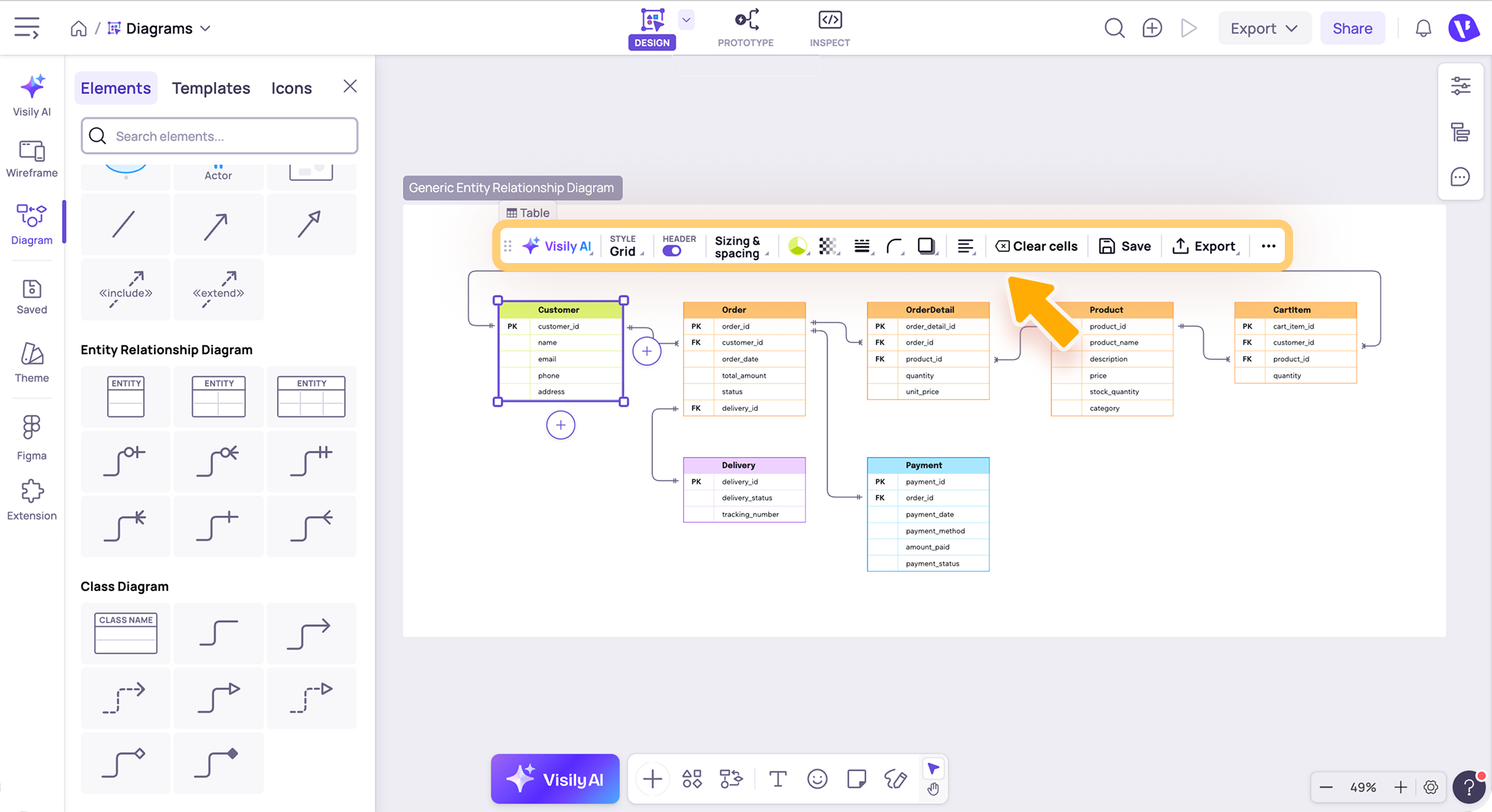Switch to DESIGN mode

pyautogui.click(x=652, y=29)
